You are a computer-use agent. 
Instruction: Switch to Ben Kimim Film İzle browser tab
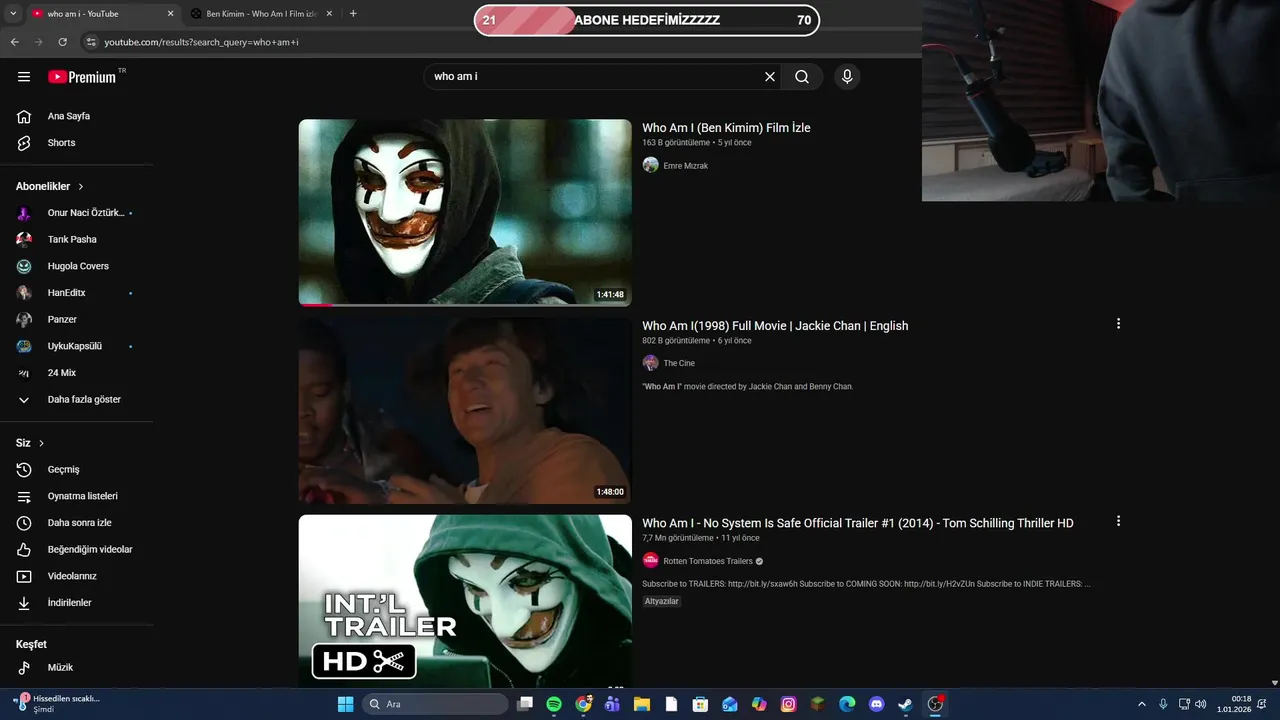262,14
